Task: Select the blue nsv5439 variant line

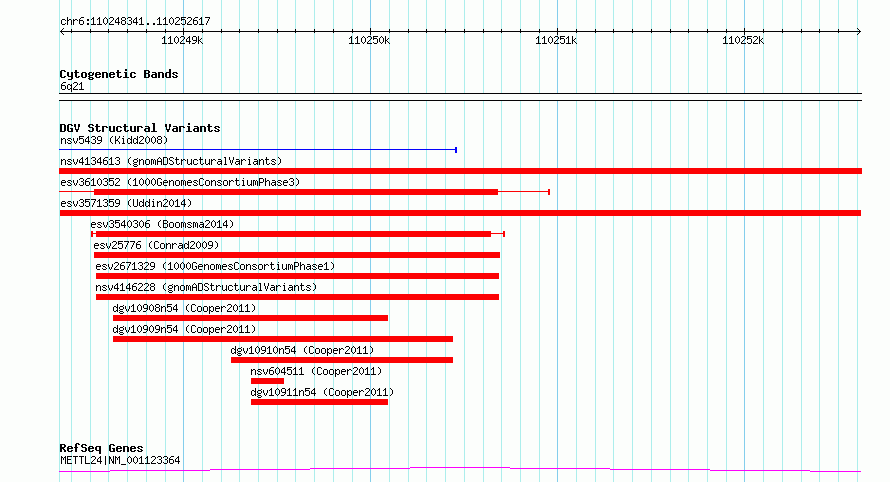Action: tap(258, 150)
